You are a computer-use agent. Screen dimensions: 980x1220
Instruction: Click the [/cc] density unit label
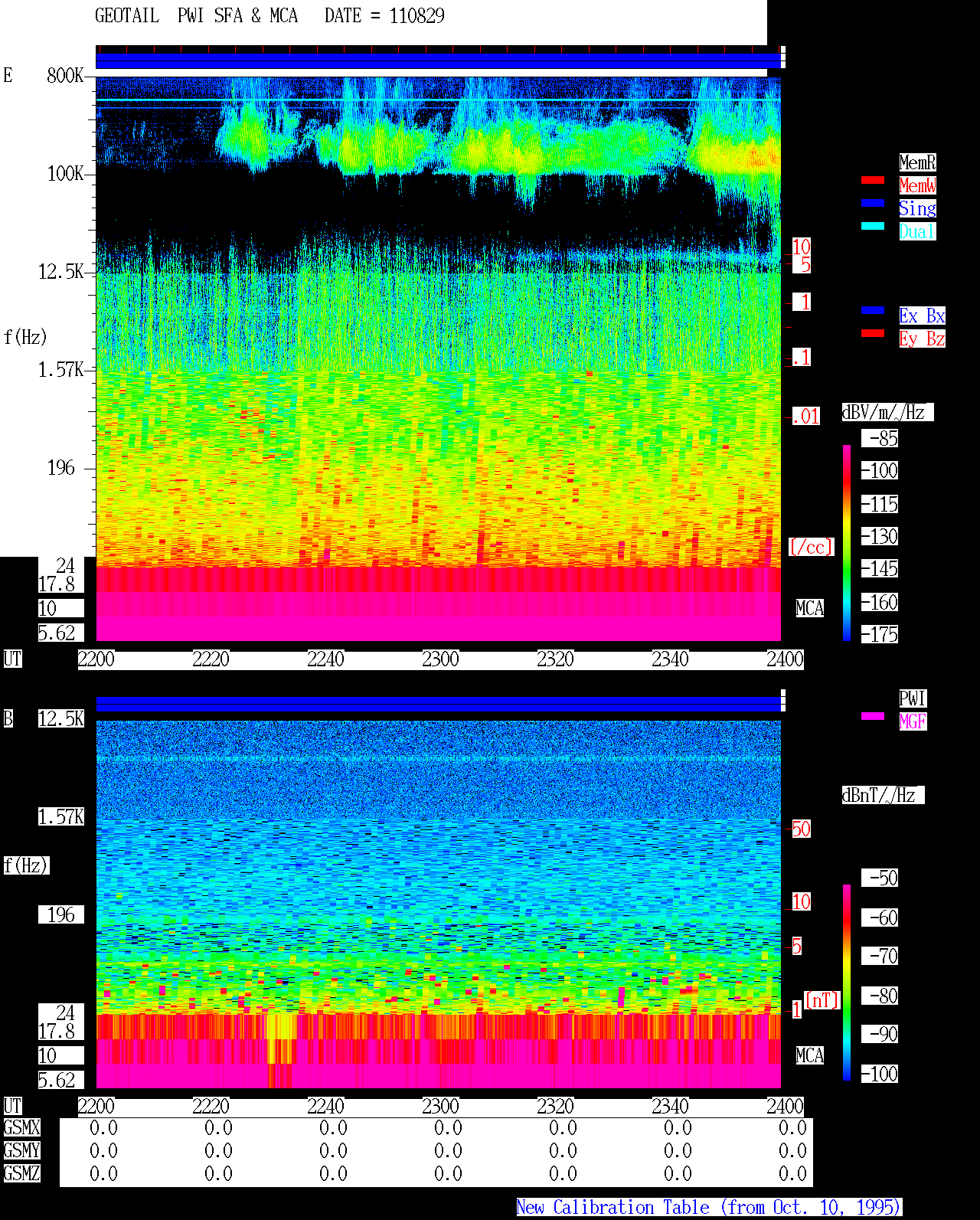click(x=811, y=548)
